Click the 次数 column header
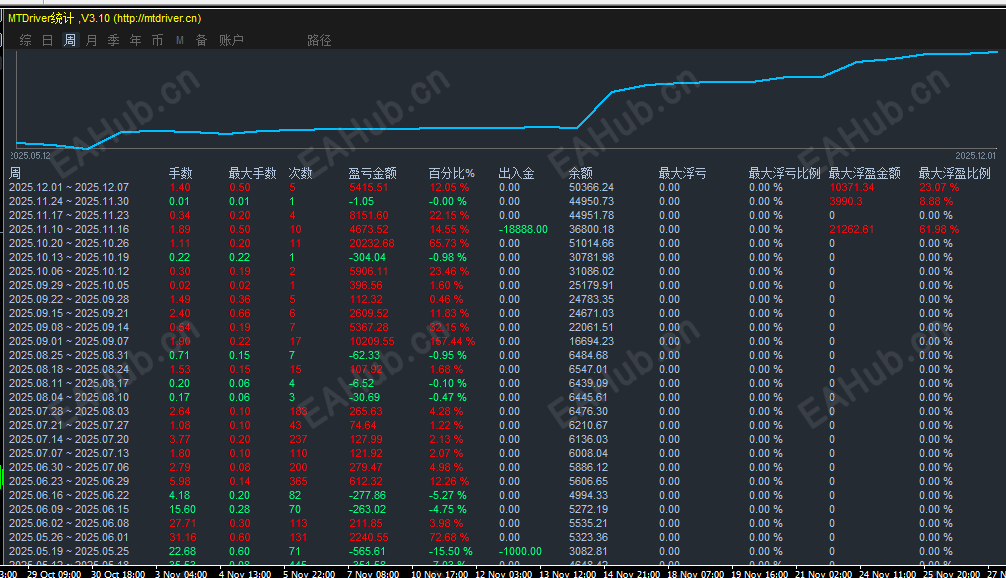 click(x=300, y=173)
